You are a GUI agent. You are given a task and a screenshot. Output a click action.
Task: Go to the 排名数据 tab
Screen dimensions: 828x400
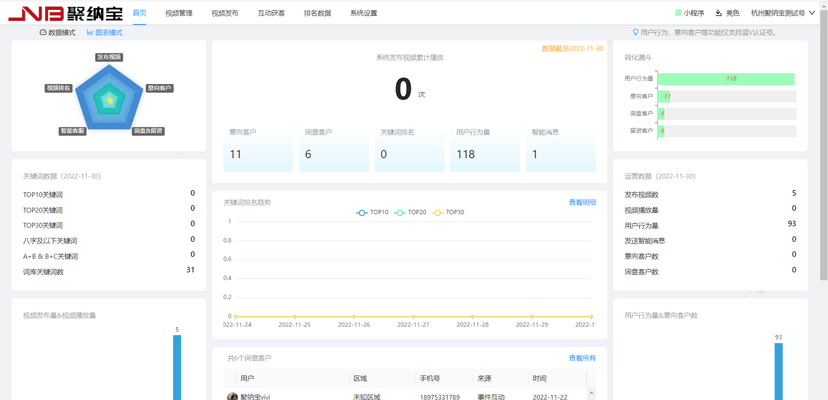pyautogui.click(x=317, y=14)
